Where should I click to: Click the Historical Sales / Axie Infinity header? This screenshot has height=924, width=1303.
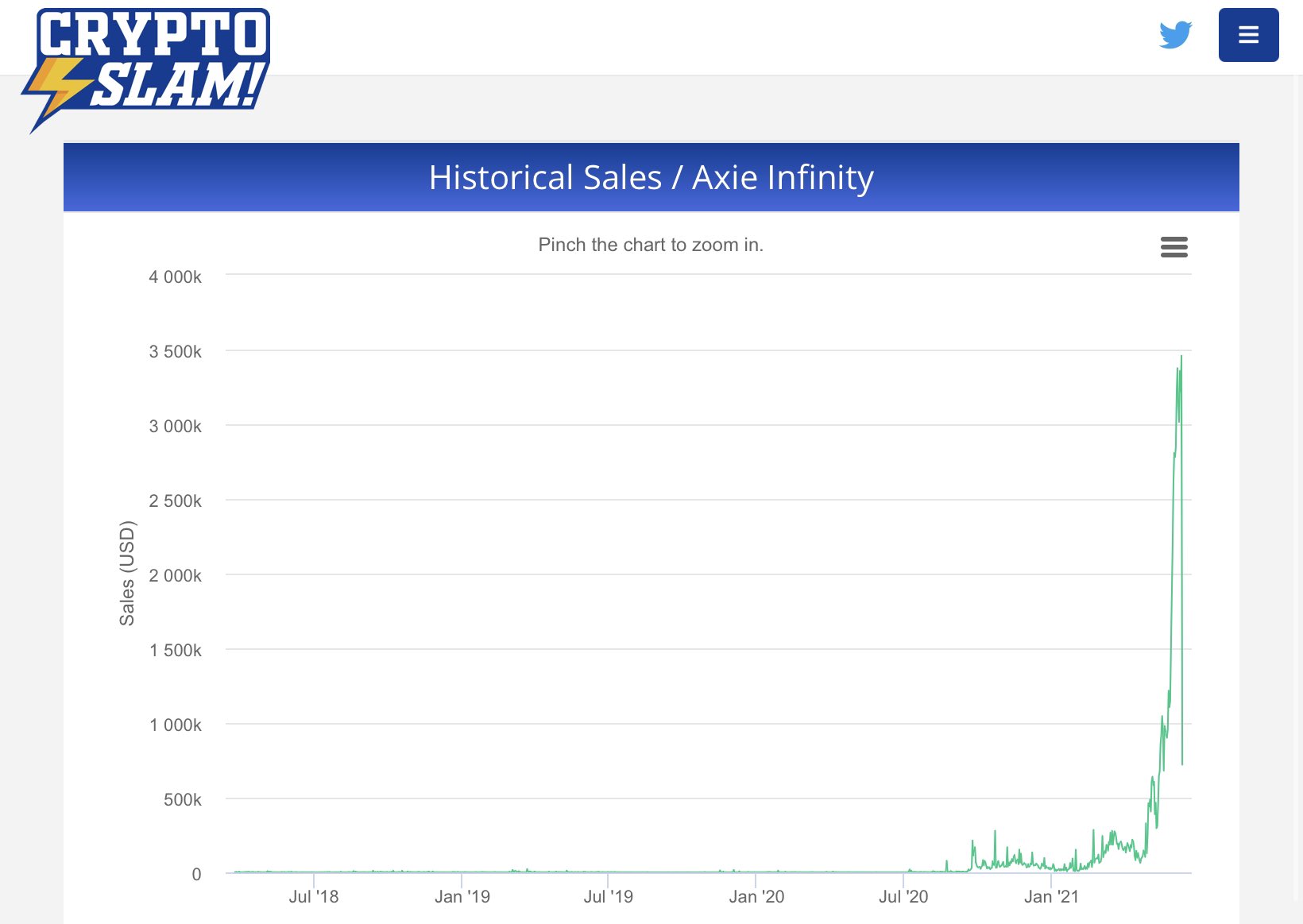[651, 177]
